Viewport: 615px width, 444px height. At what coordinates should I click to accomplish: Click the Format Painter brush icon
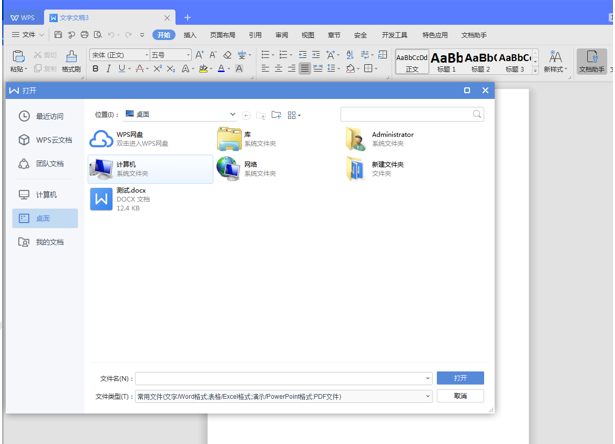[x=71, y=56]
